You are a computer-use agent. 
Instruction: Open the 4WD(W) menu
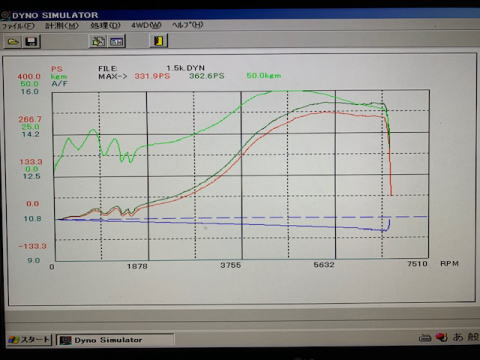146,25
